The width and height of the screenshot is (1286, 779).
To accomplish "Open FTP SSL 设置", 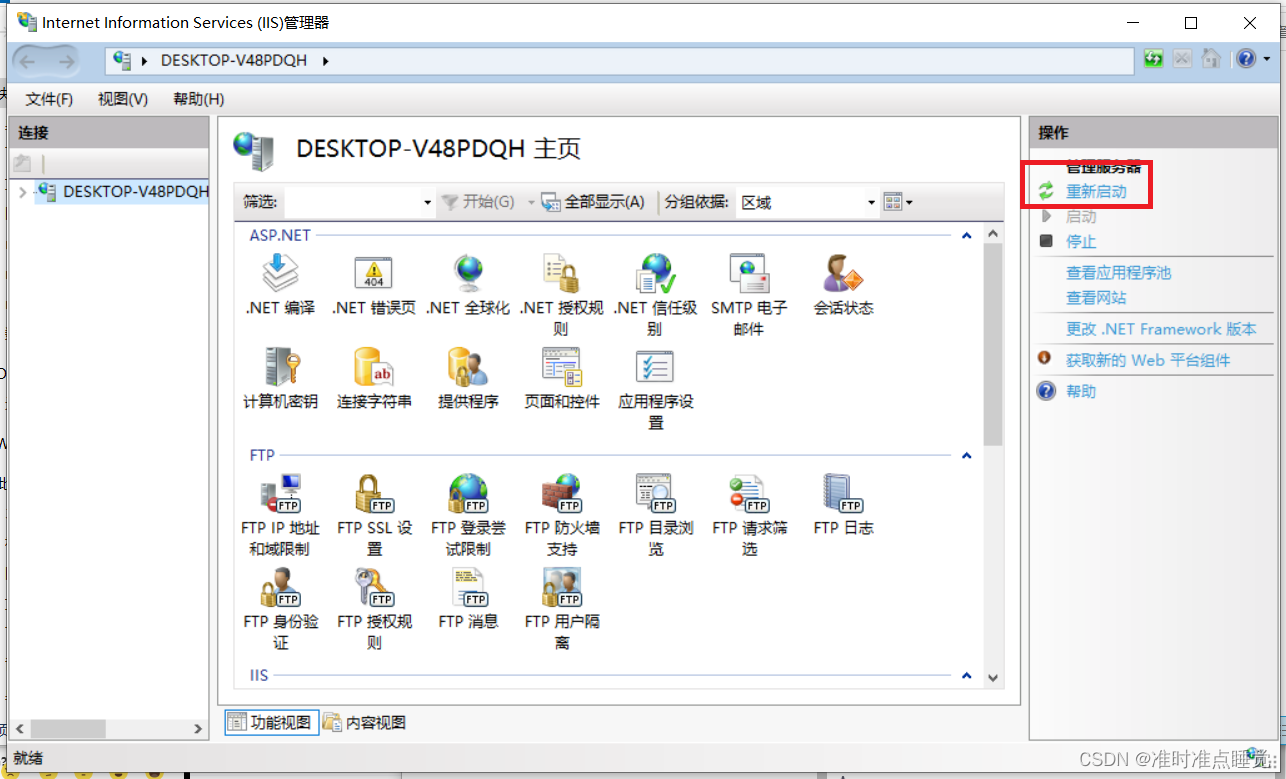I will coord(374,514).
